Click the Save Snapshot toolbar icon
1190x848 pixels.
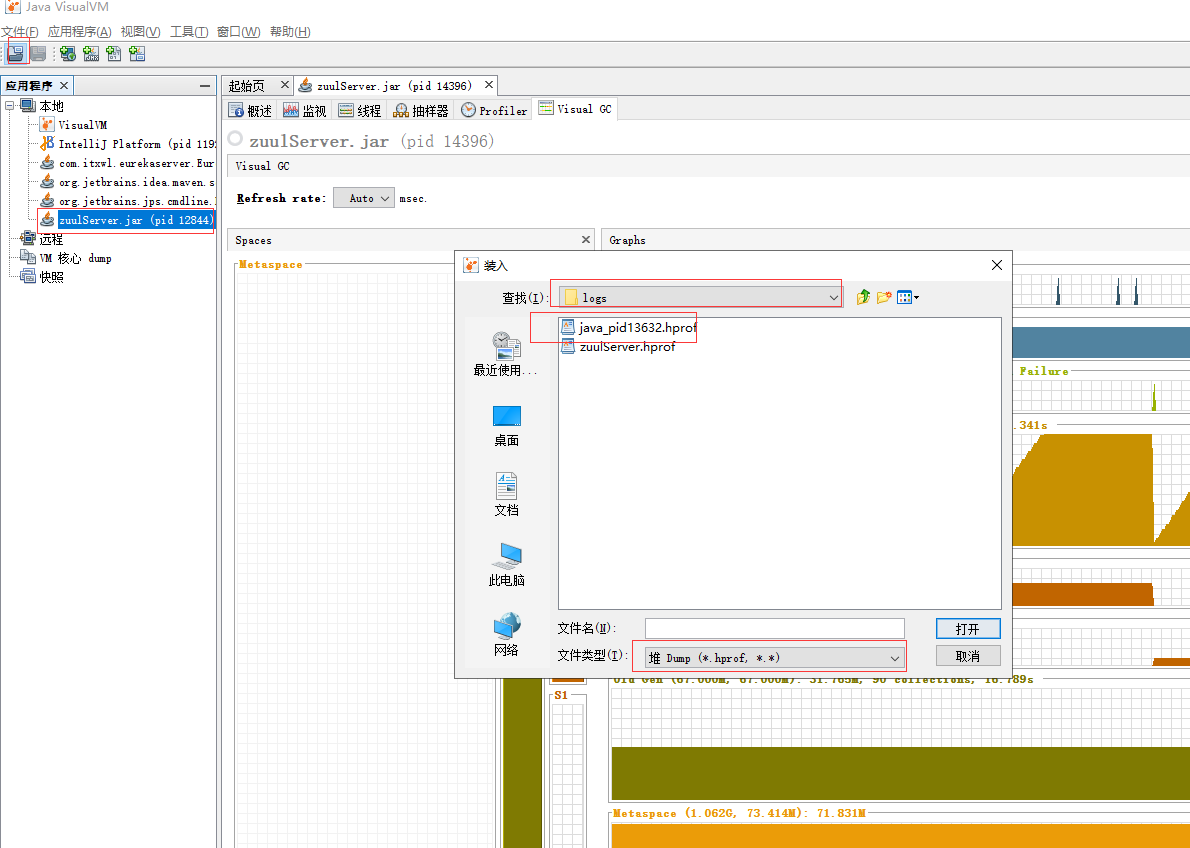point(37,53)
